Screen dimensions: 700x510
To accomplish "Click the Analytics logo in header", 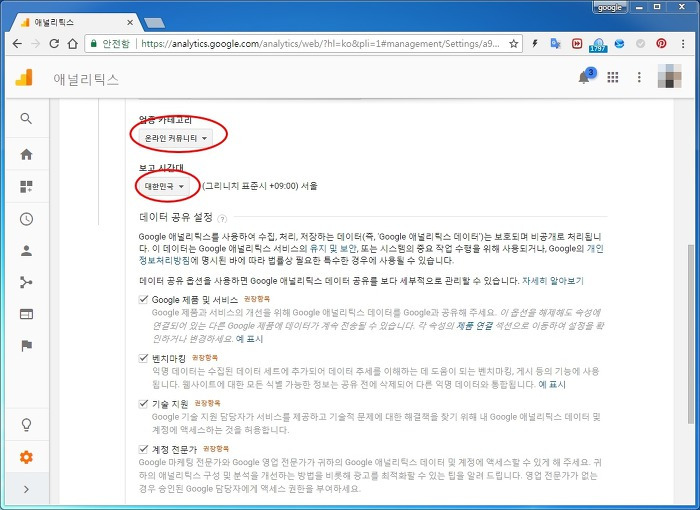I will [x=24, y=78].
